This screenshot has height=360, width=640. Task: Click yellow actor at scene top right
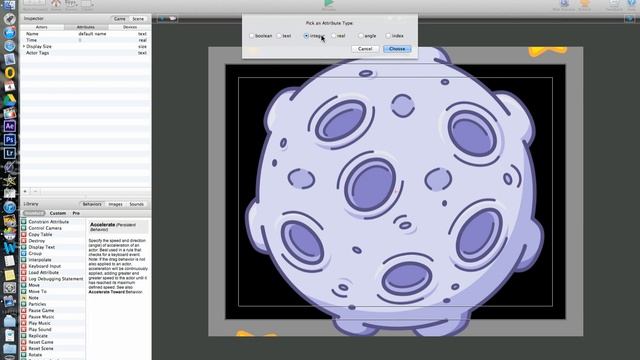click(547, 51)
